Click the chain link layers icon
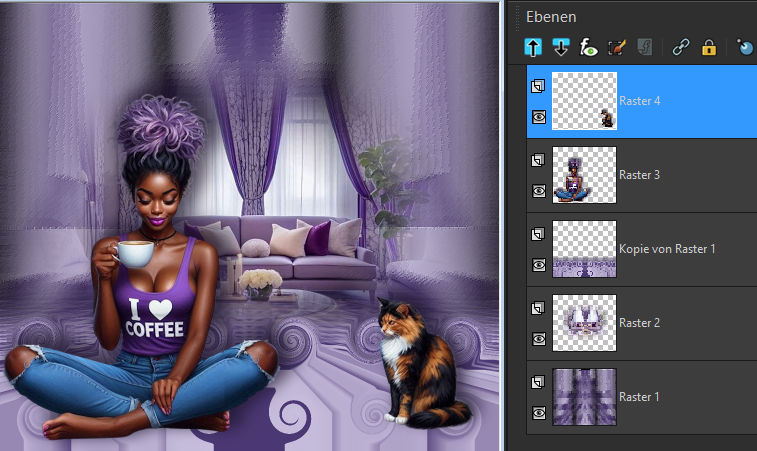 pos(681,47)
